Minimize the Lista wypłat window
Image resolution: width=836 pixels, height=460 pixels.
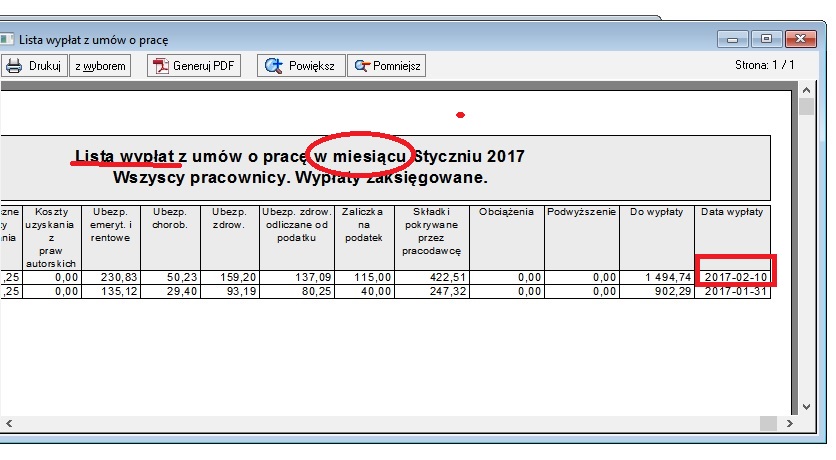pyautogui.click(x=733, y=39)
